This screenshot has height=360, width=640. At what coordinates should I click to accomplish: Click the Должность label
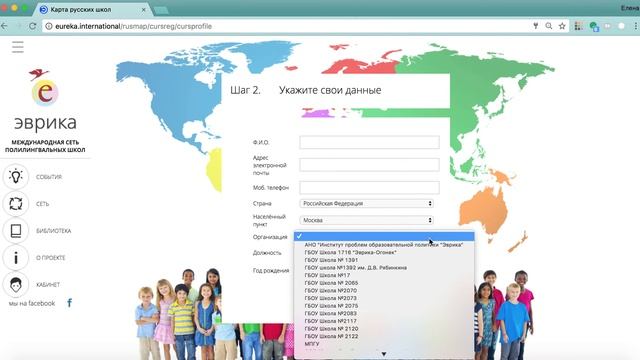click(x=267, y=253)
